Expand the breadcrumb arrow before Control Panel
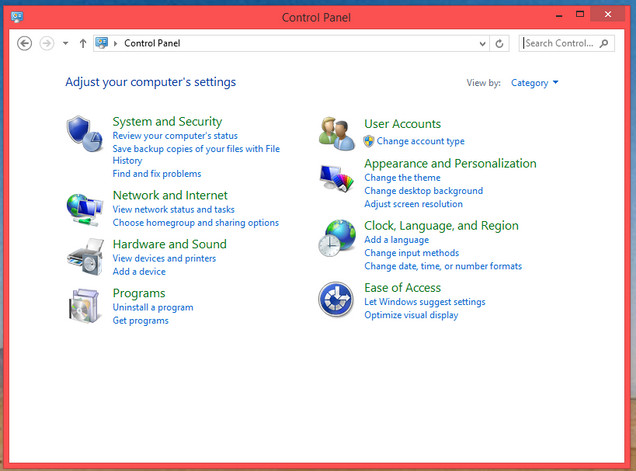The height and width of the screenshot is (471, 636). pyautogui.click(x=116, y=43)
